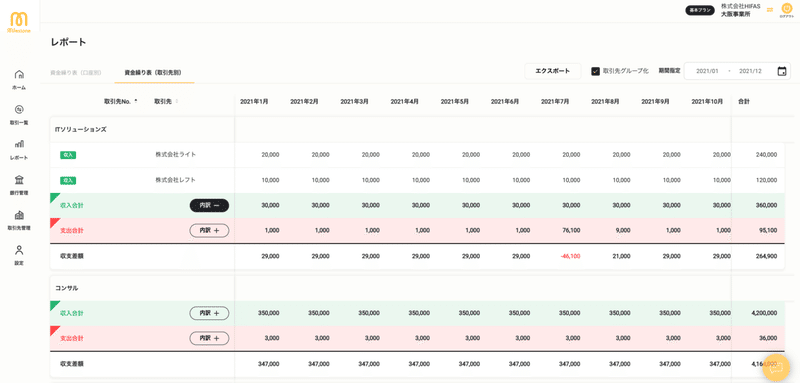Click 株式会社HIFAS 大阪事業所 company name
The image size is (800, 383).
coord(740,10)
